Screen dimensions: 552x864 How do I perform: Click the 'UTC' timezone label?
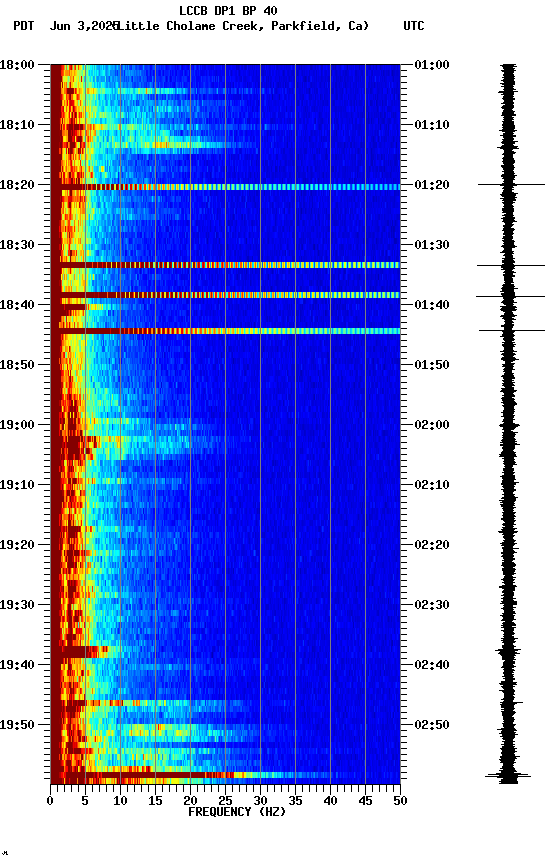414,26
